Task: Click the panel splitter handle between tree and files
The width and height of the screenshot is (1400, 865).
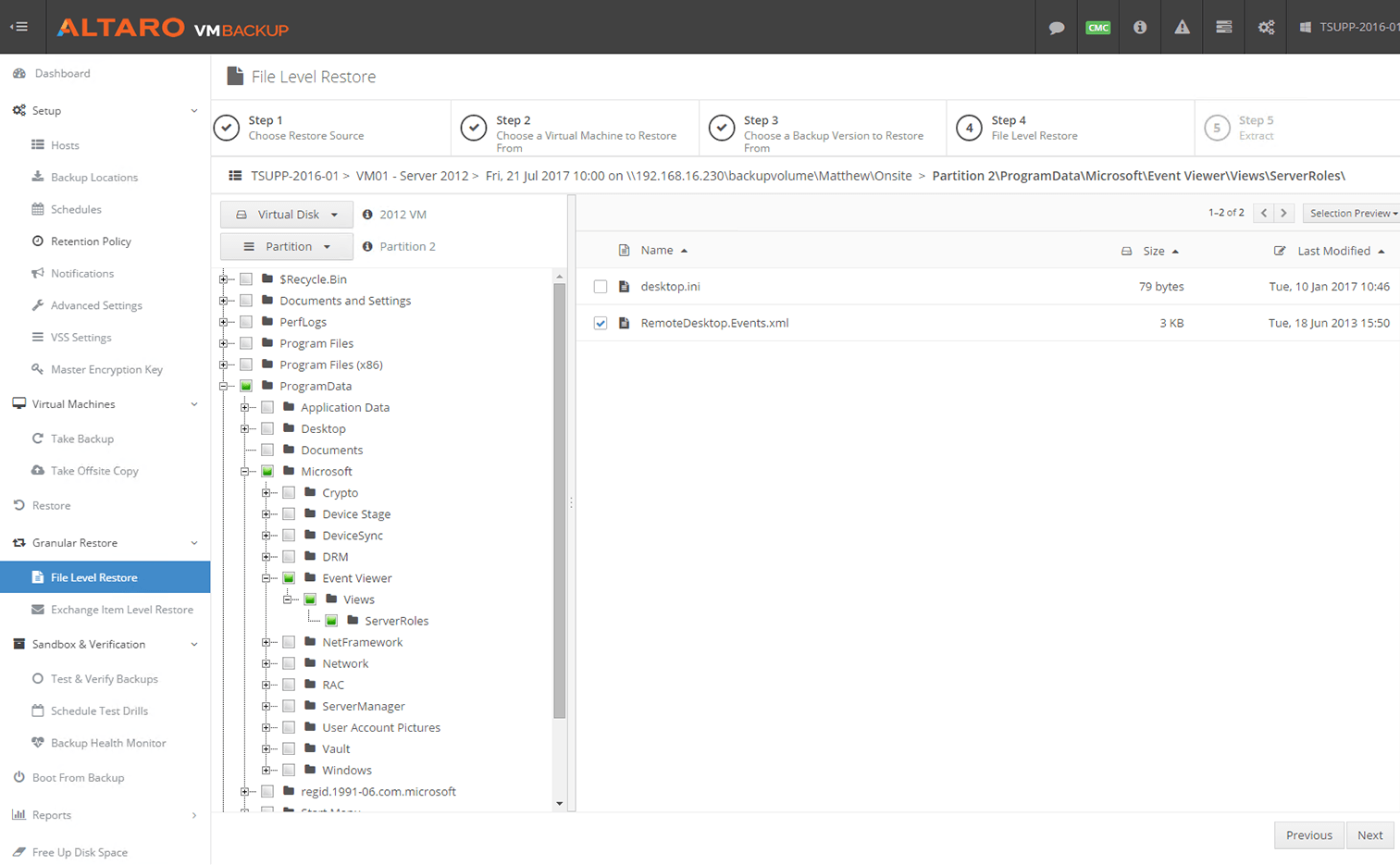Action: pos(571,503)
